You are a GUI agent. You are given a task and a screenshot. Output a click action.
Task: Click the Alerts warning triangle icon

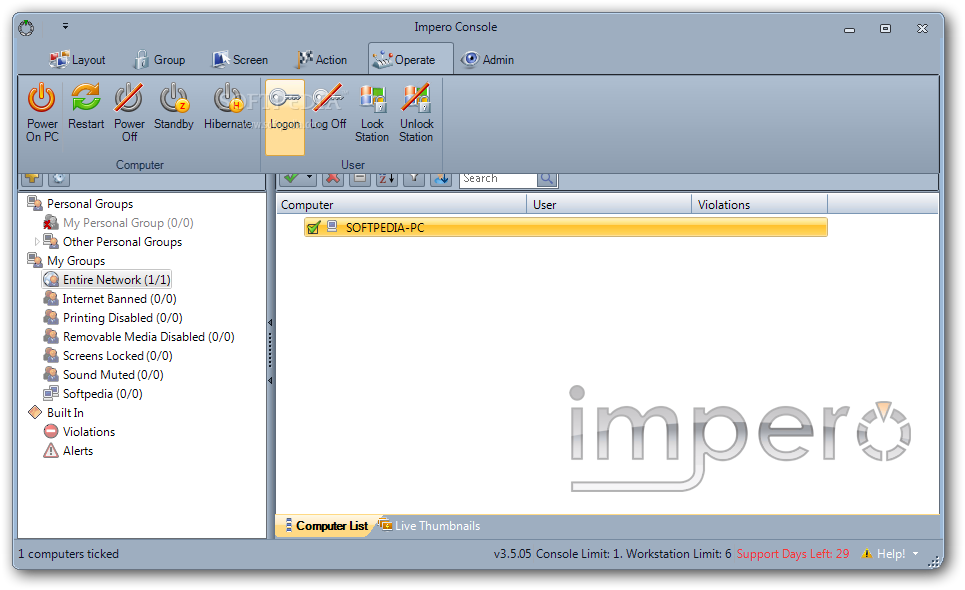[x=51, y=451]
